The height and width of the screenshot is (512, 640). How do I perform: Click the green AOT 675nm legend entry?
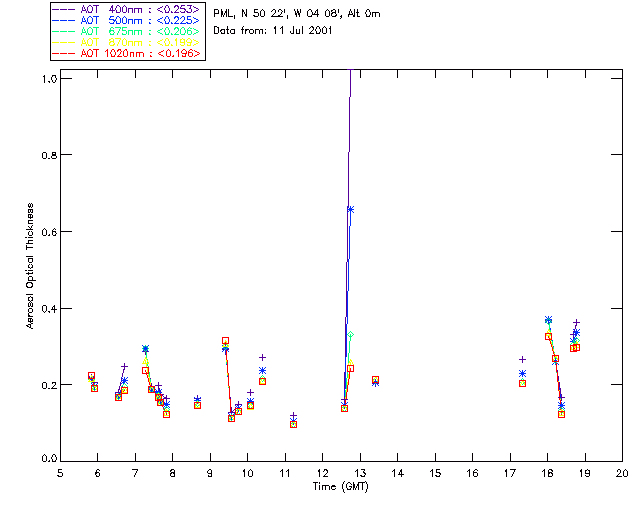138,31
